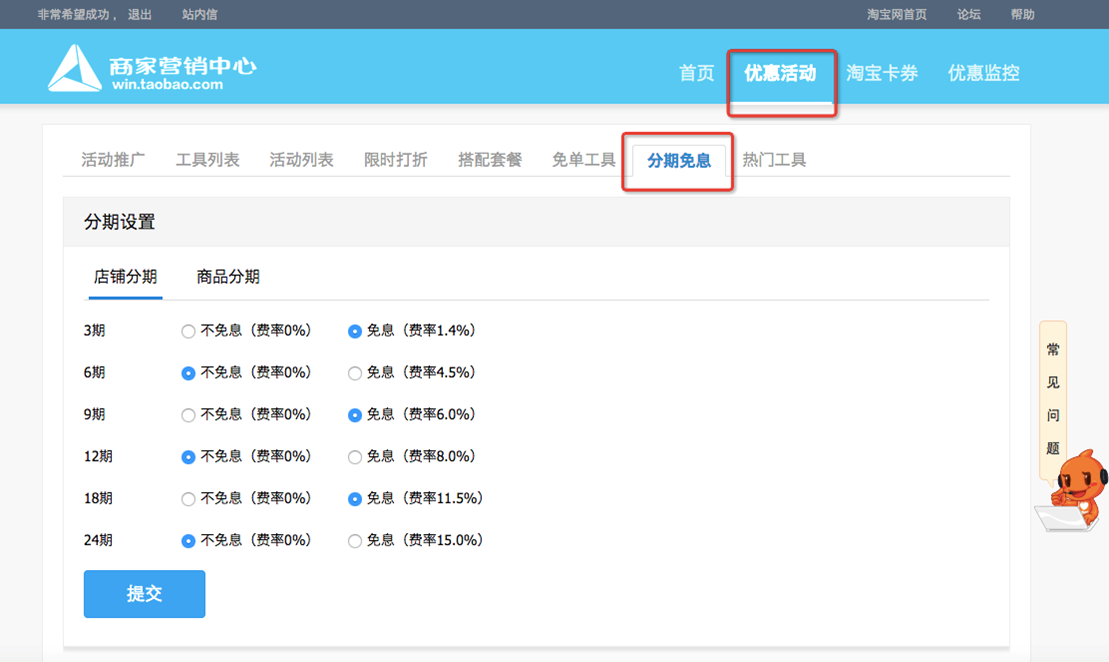The image size is (1109, 662).
Task: Go to the 限时打折 tab
Action: 395,160
